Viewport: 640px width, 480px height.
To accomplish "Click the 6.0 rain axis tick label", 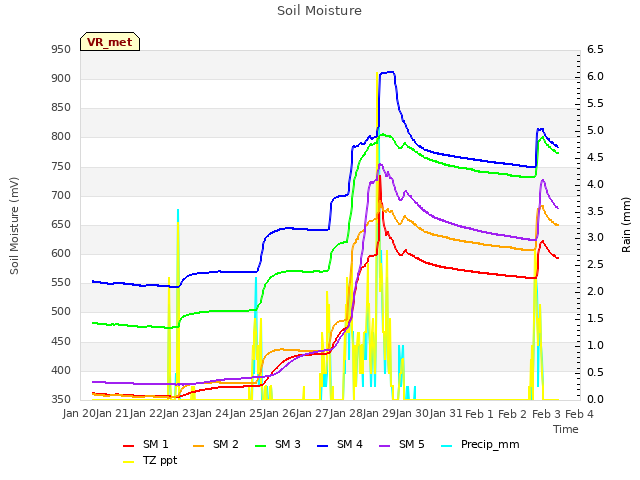I will 595,76.
